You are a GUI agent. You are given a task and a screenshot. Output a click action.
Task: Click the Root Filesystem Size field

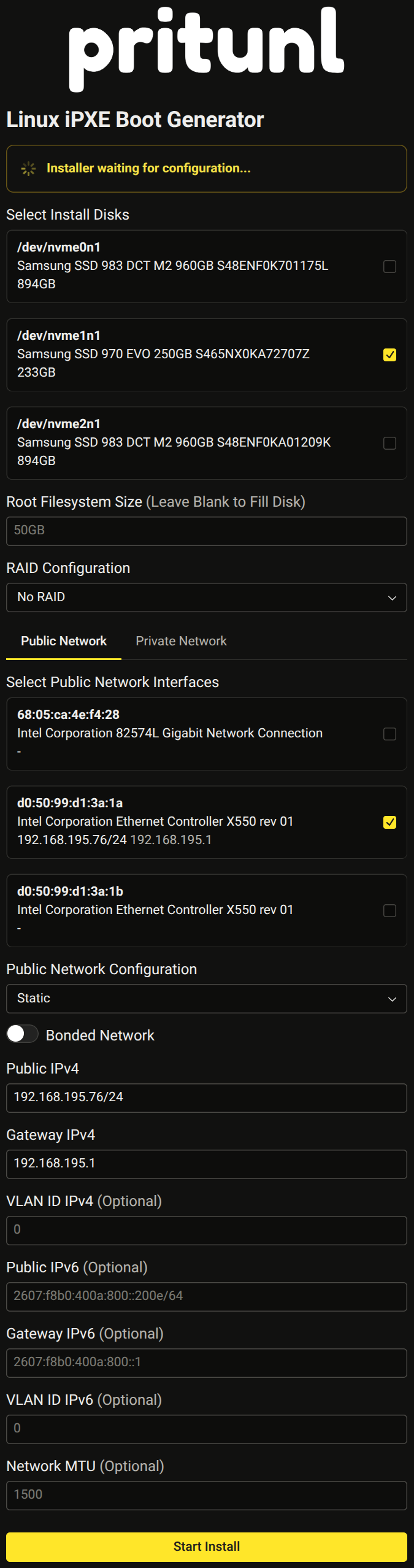[206, 531]
